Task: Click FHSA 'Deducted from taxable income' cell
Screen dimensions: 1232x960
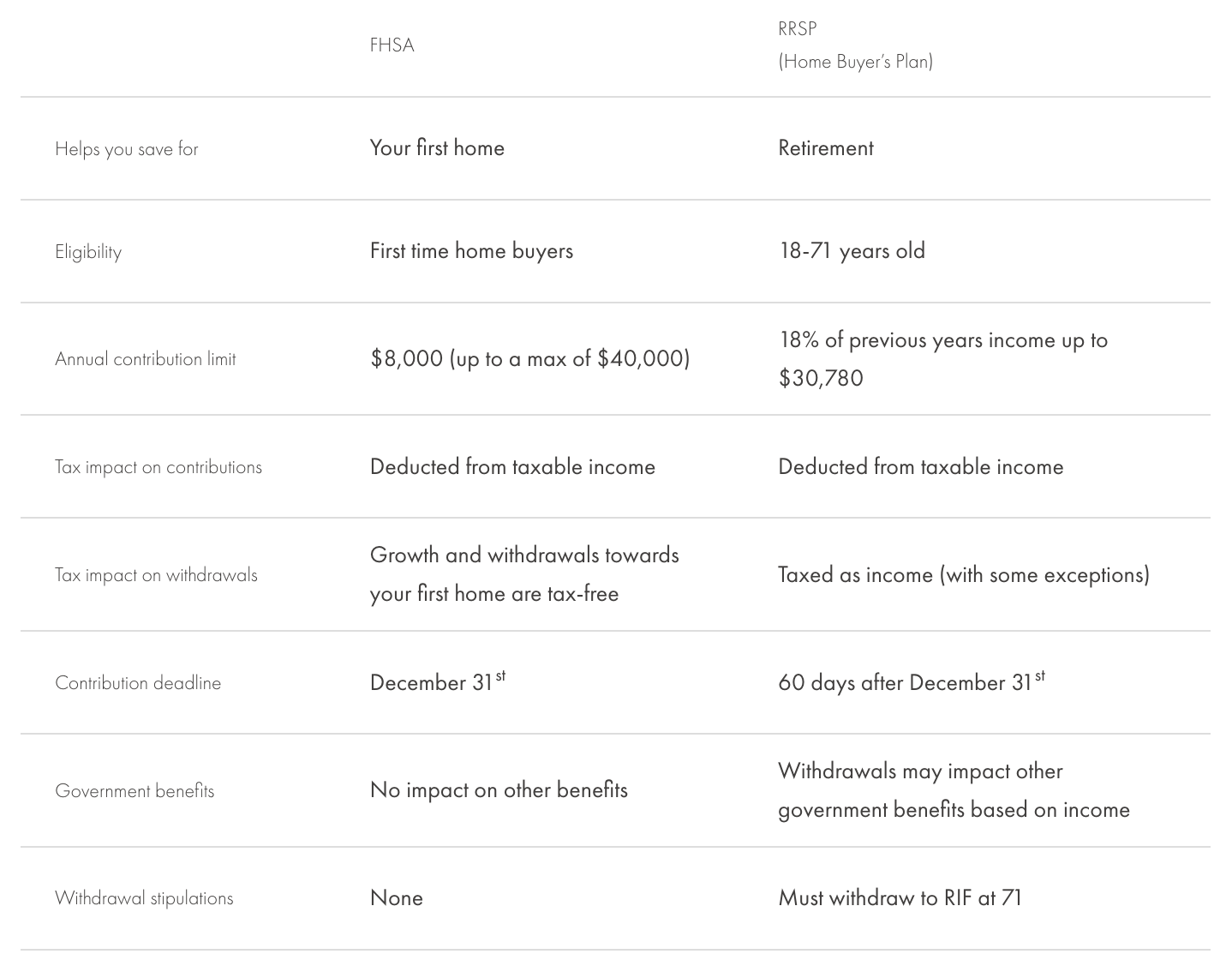Action: 512,467
